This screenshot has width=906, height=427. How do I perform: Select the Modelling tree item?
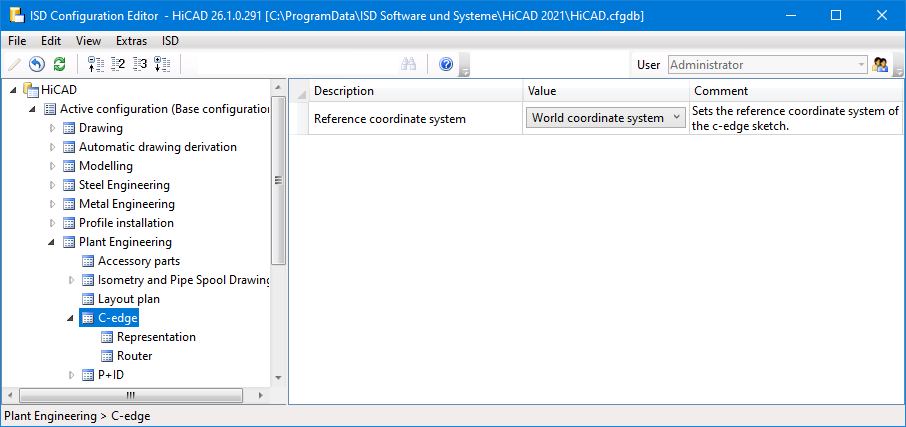click(106, 166)
